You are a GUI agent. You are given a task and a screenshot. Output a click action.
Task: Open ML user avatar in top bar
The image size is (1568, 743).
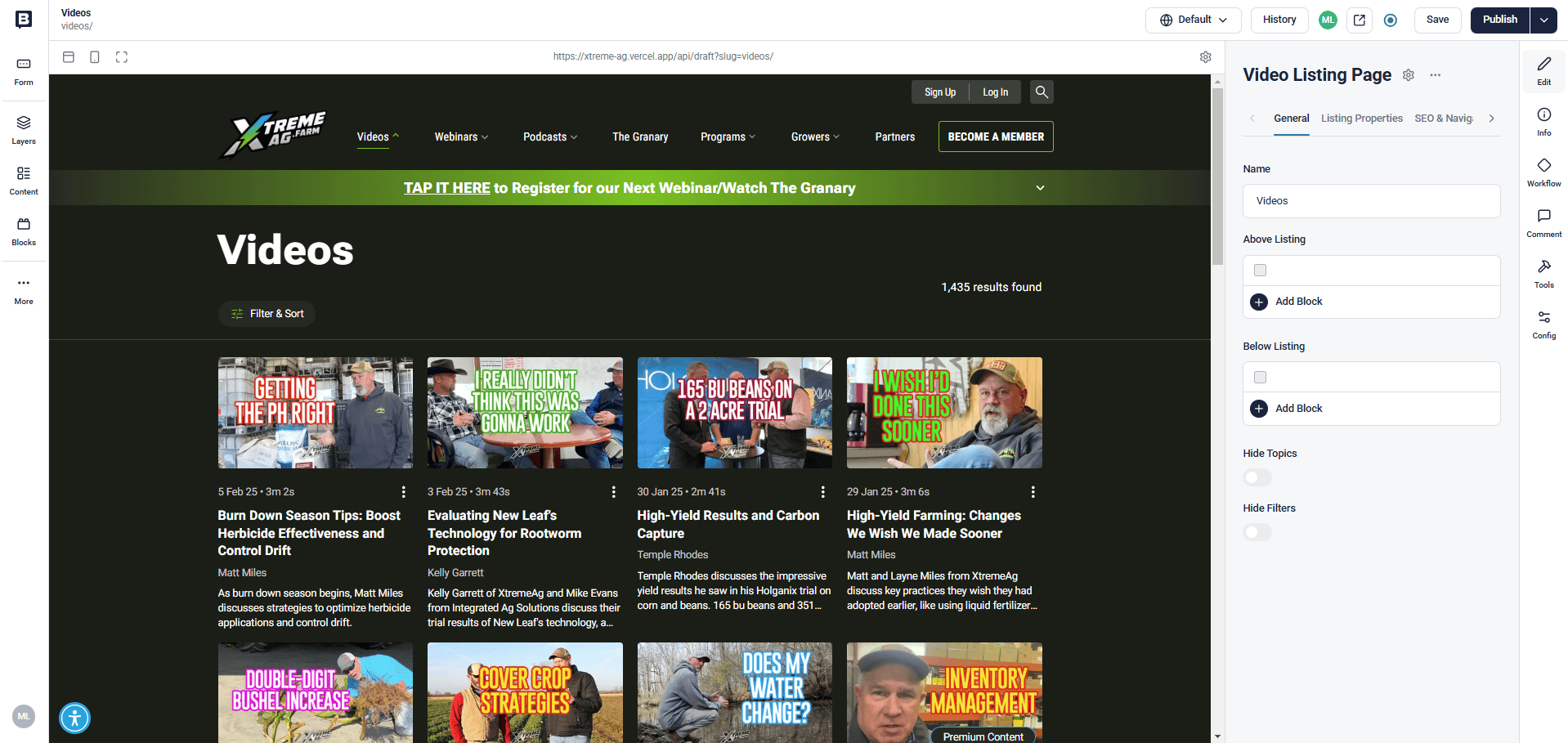pos(1328,20)
